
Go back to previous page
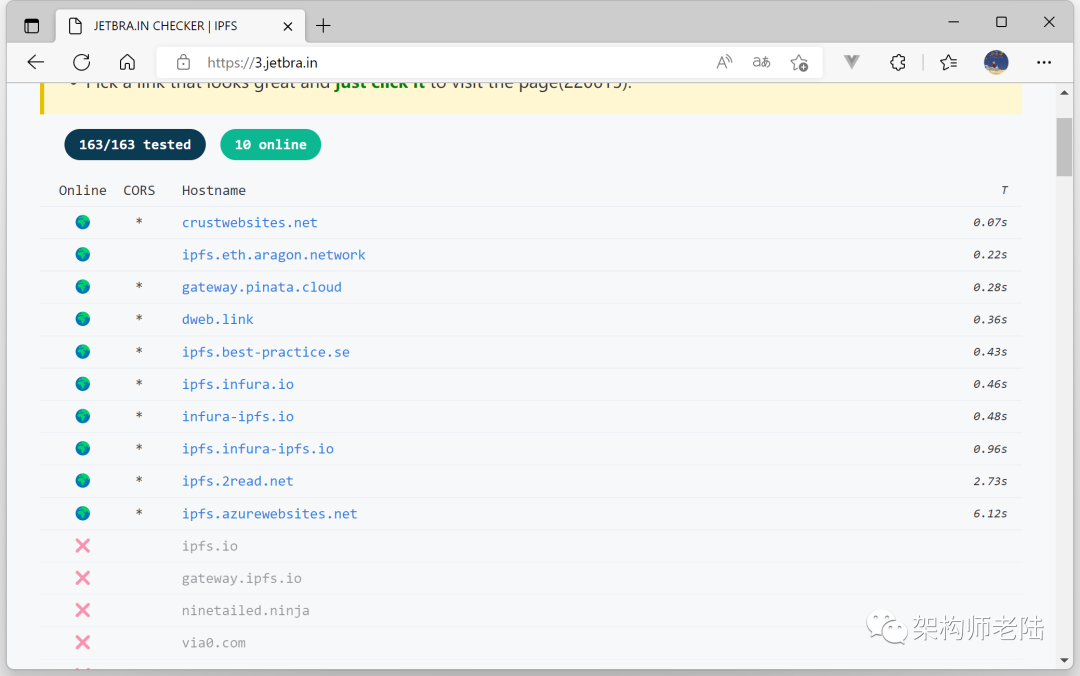(36, 63)
